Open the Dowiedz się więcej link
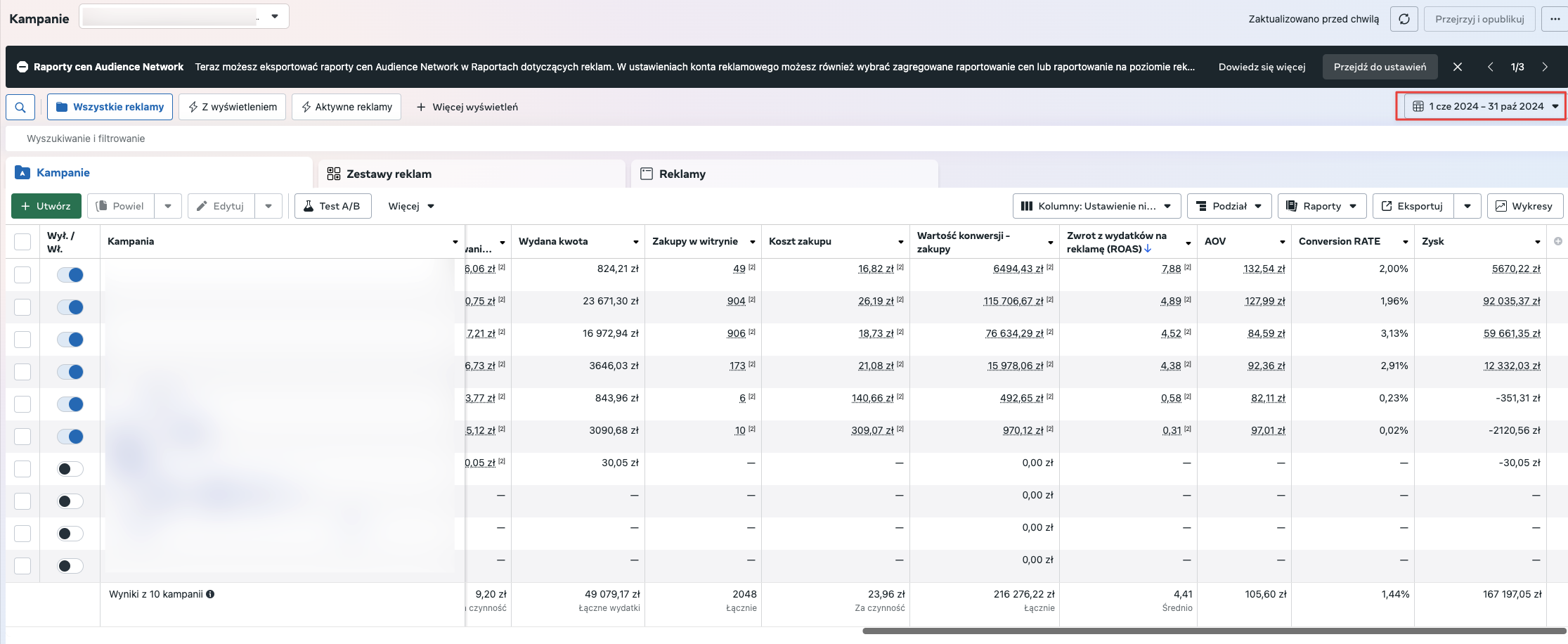Image resolution: width=1568 pixels, height=644 pixels. click(x=1262, y=67)
